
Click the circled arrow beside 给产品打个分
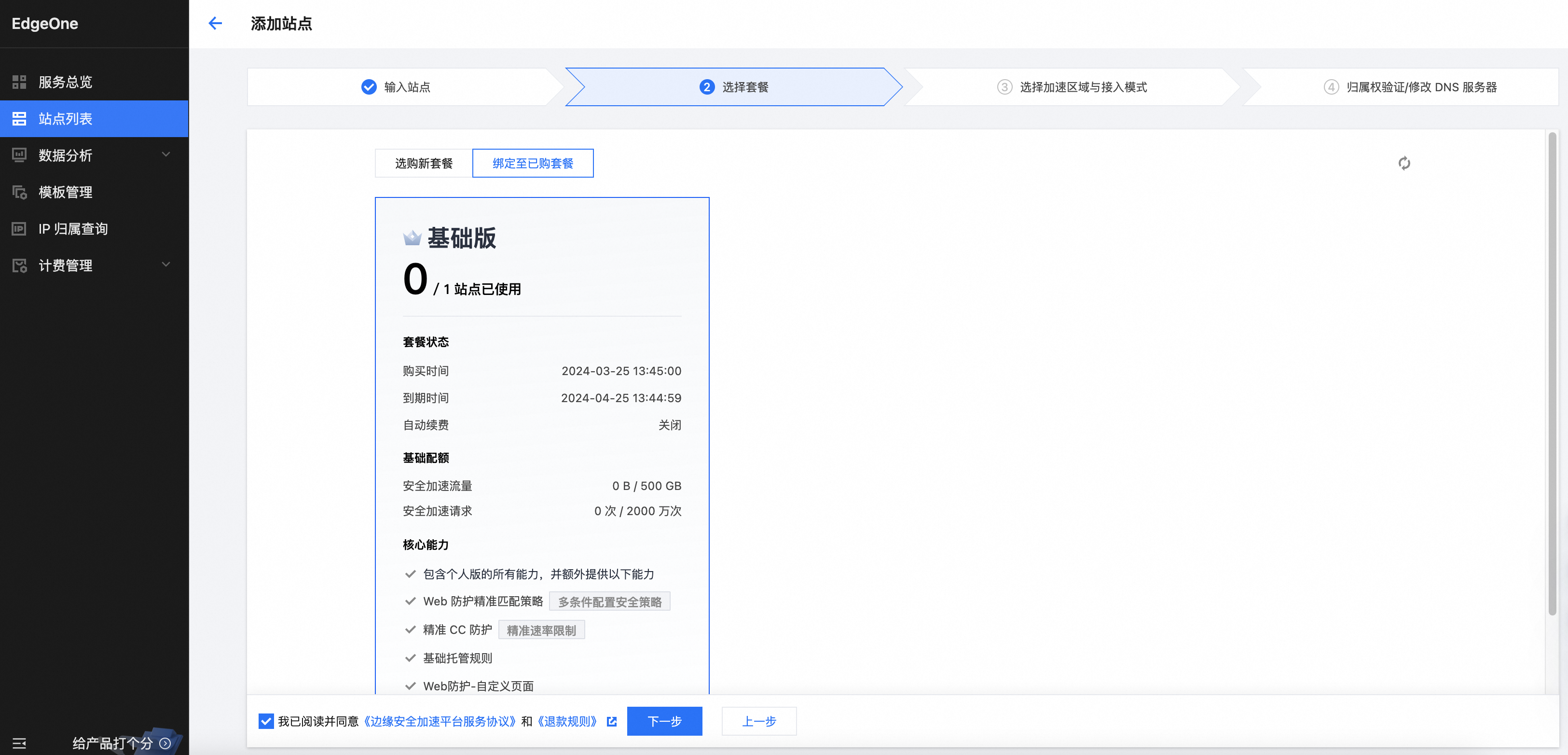165,743
